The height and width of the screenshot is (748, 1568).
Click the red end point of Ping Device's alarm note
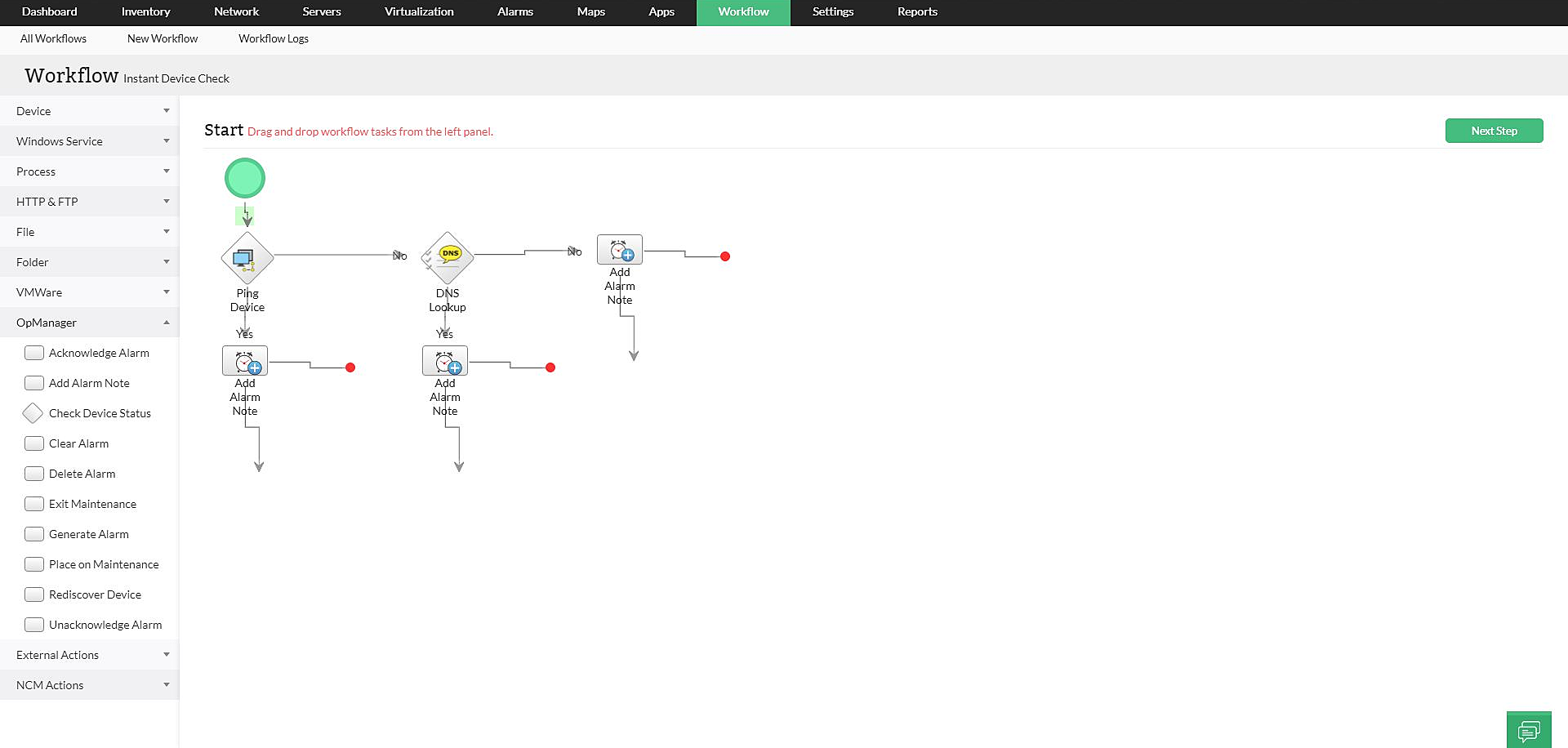click(350, 367)
